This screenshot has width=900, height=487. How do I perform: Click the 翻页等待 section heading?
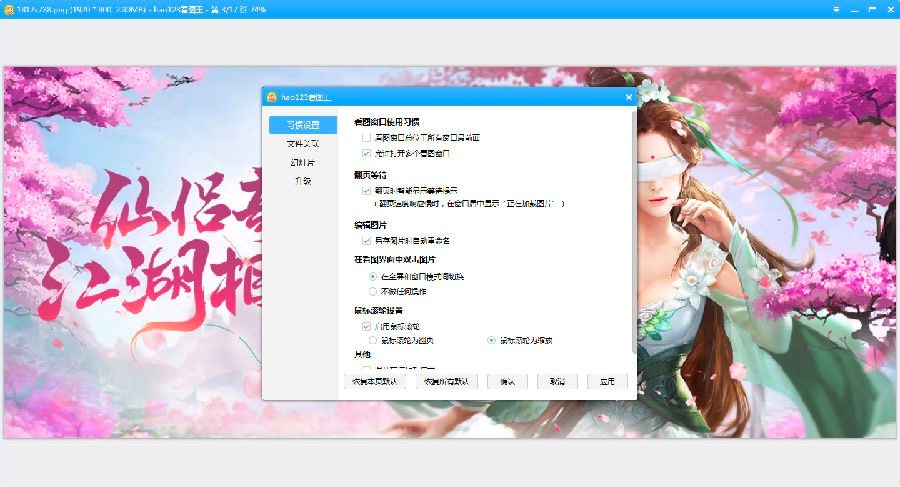click(x=370, y=175)
